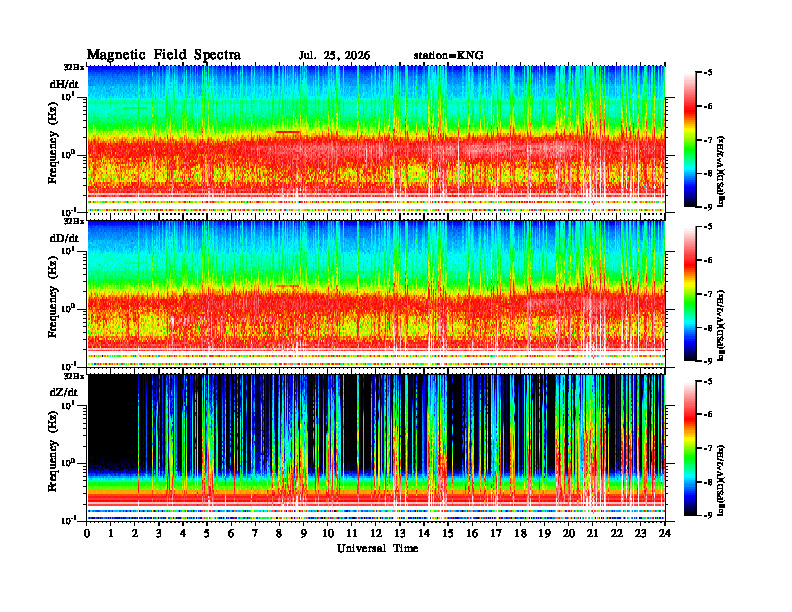Click the "dZ/dt" panel label
Image resolution: width=792 pixels, height=612 pixels.
64,392
